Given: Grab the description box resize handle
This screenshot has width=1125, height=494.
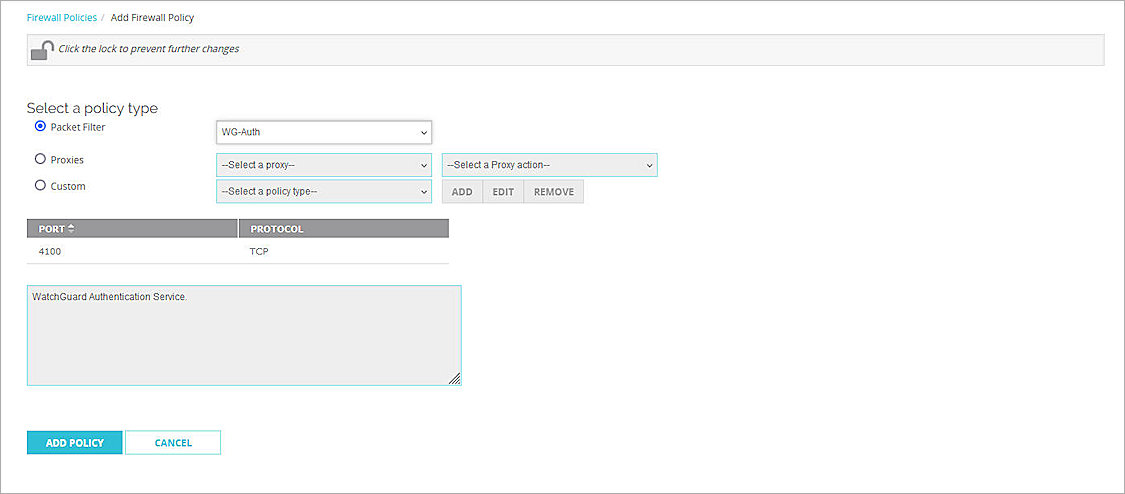Looking at the screenshot, I should click(x=454, y=379).
